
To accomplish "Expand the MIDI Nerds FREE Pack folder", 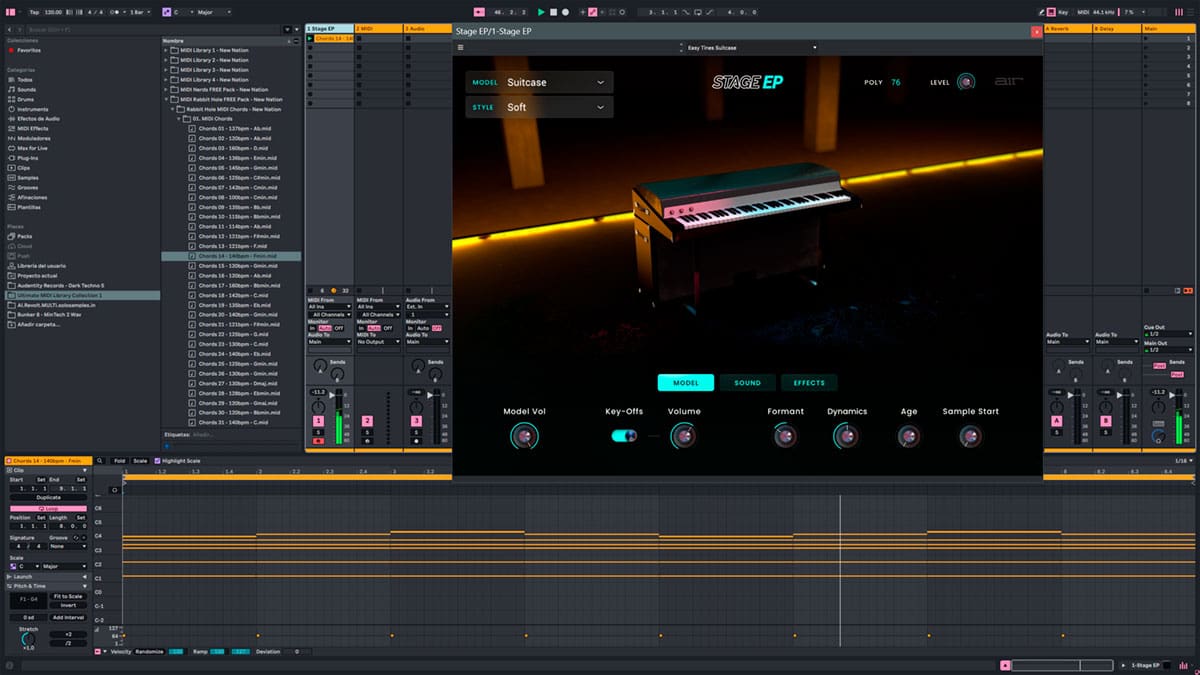I will (166, 89).
